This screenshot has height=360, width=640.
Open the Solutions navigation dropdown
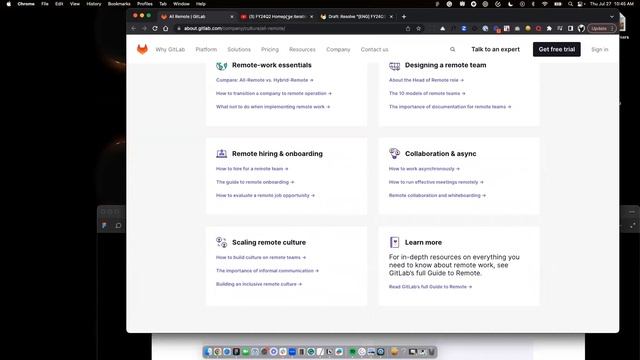click(x=239, y=49)
